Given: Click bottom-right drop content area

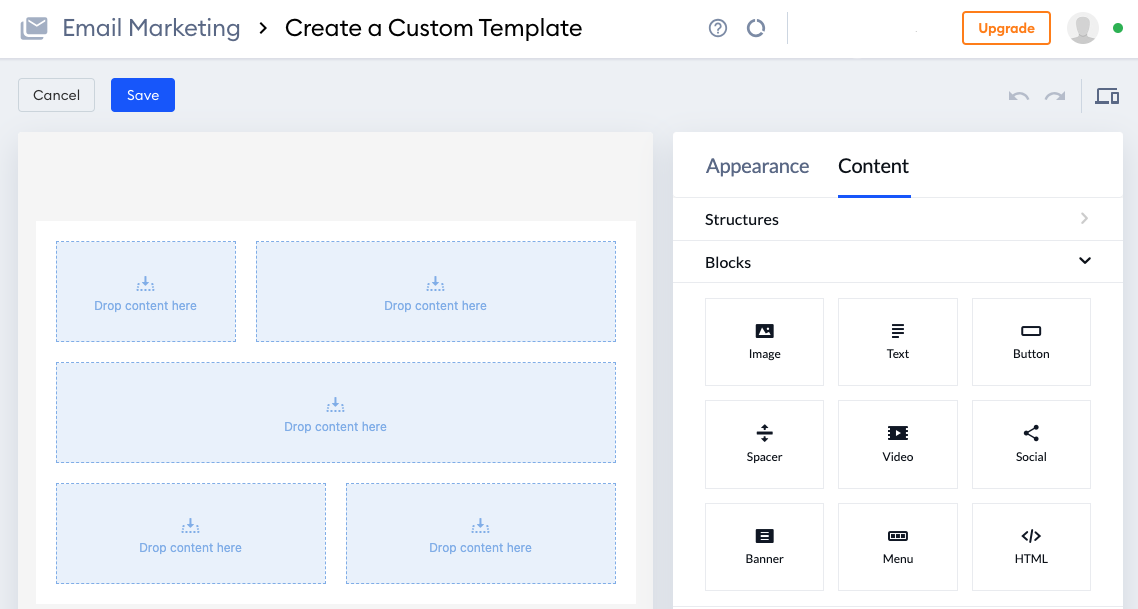Looking at the screenshot, I should tap(480, 534).
